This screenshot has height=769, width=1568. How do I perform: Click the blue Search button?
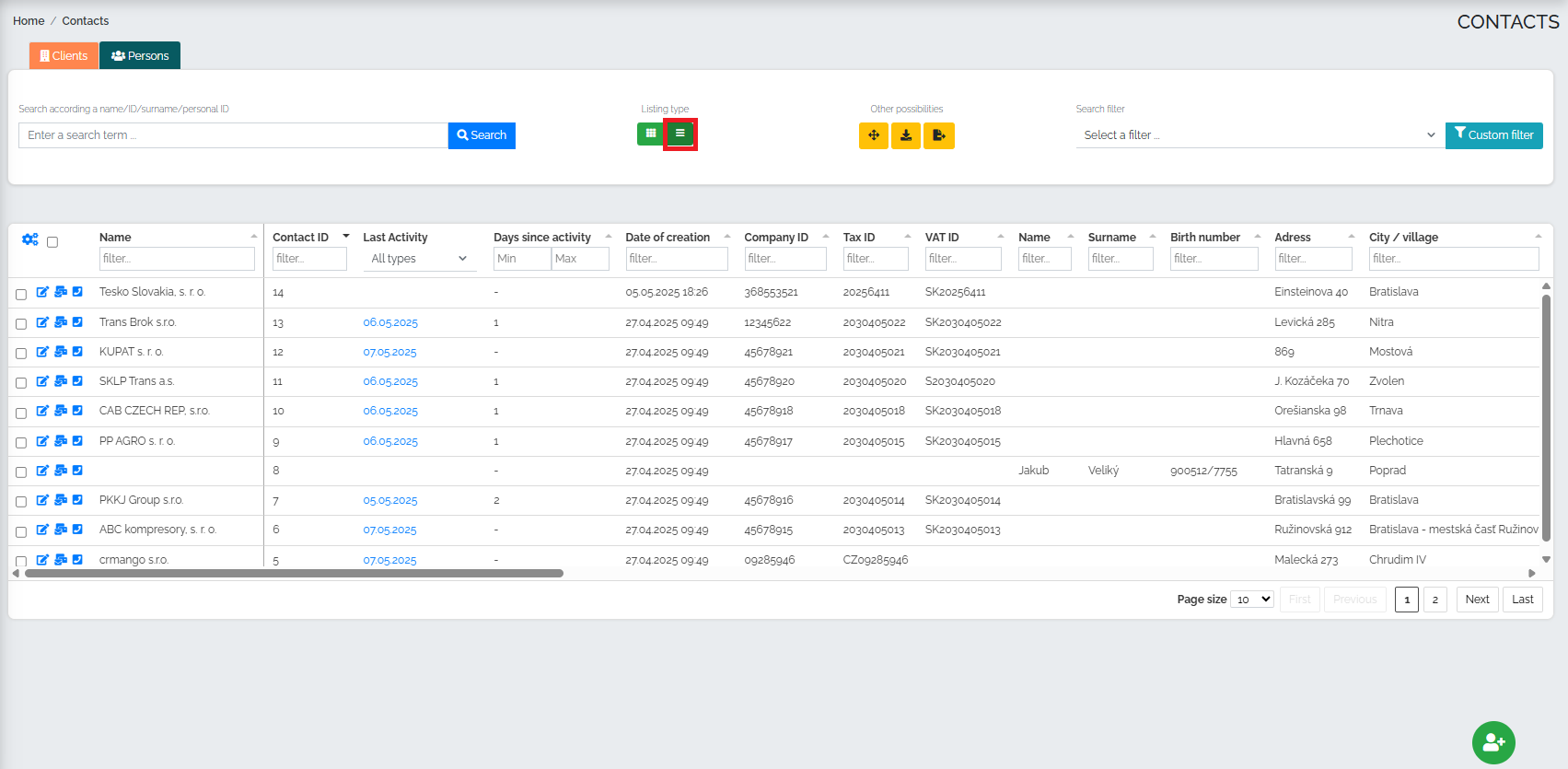[x=482, y=135]
